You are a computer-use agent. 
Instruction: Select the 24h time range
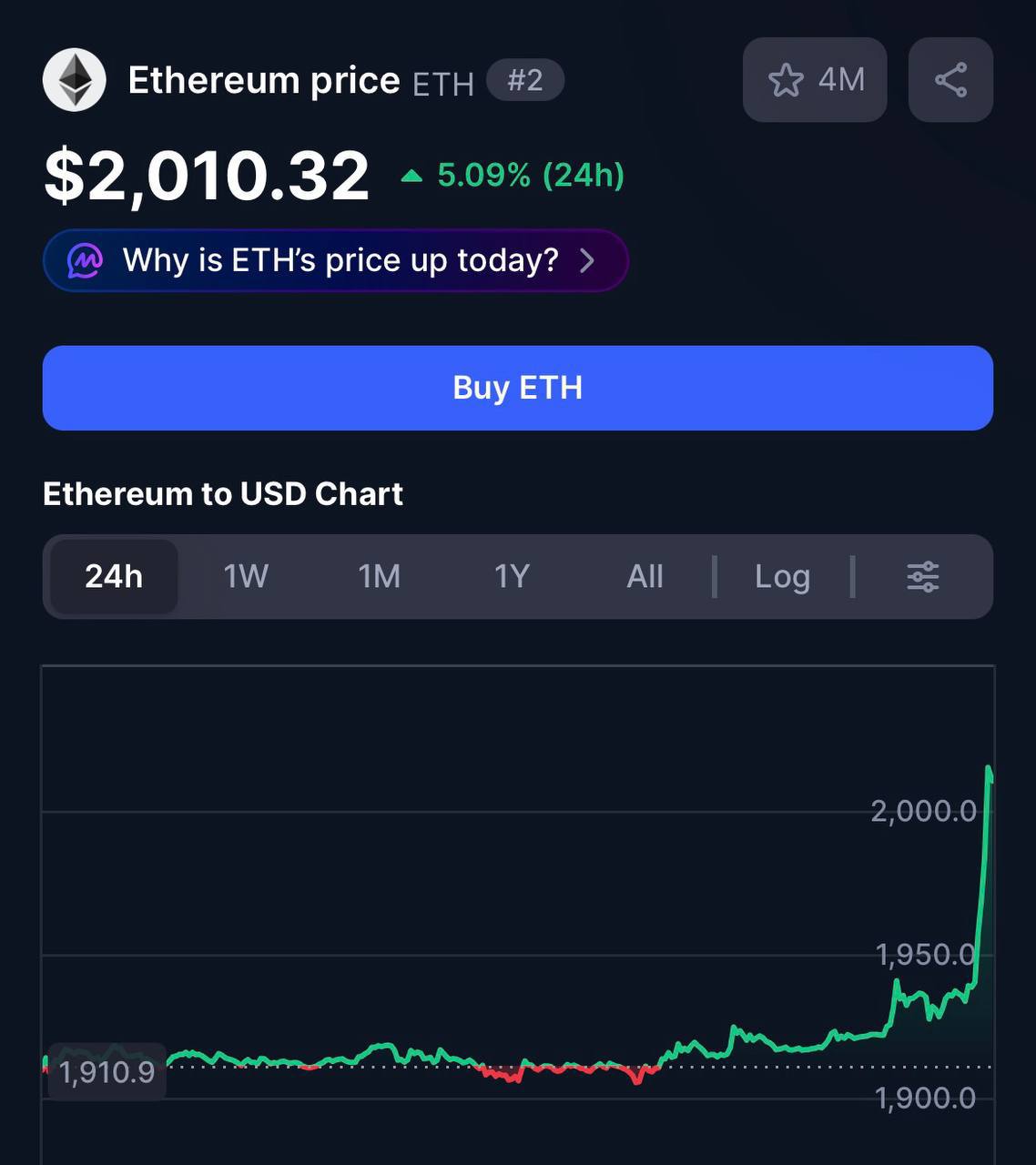[x=114, y=577]
